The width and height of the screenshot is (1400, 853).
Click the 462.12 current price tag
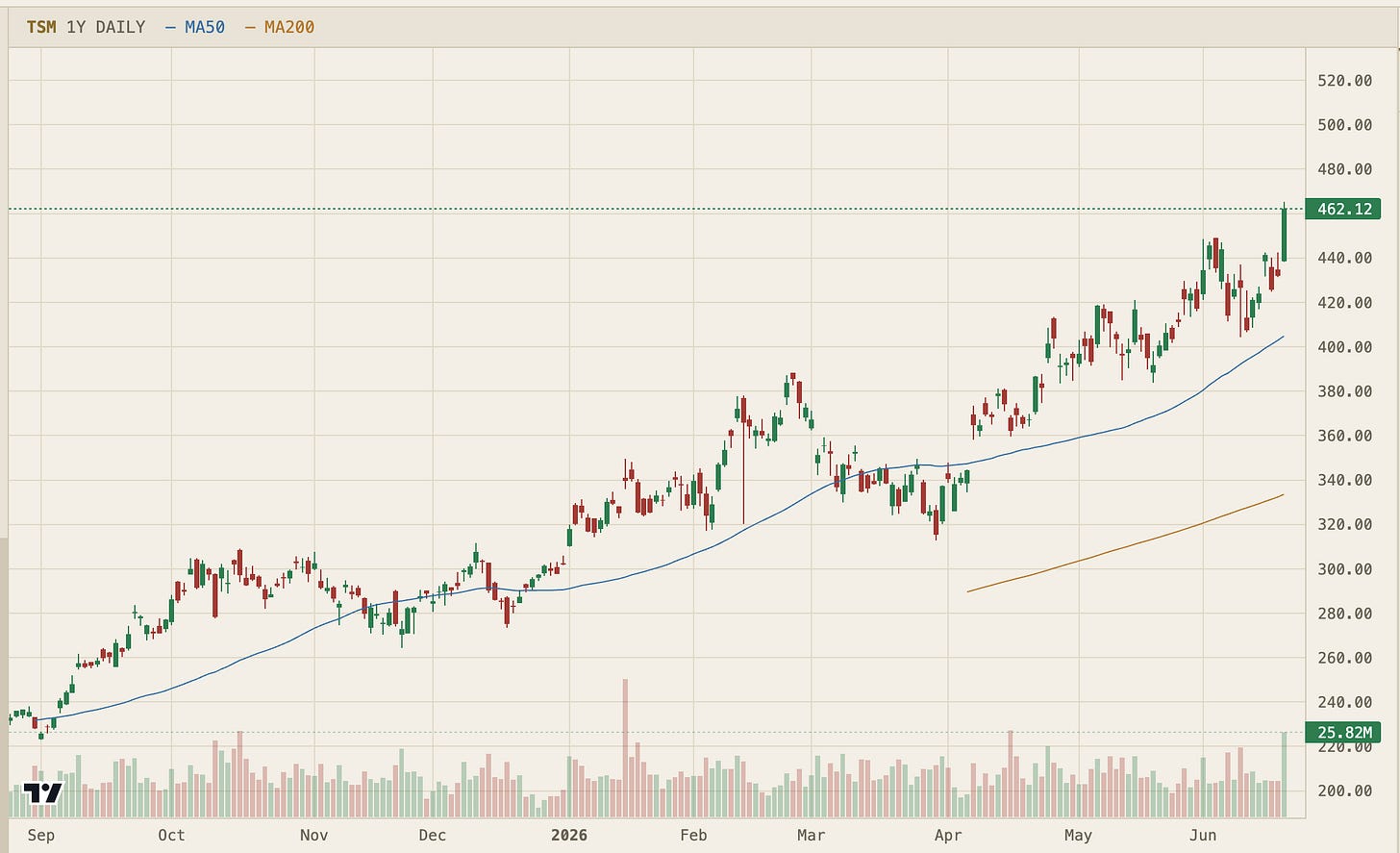[x=1343, y=209]
